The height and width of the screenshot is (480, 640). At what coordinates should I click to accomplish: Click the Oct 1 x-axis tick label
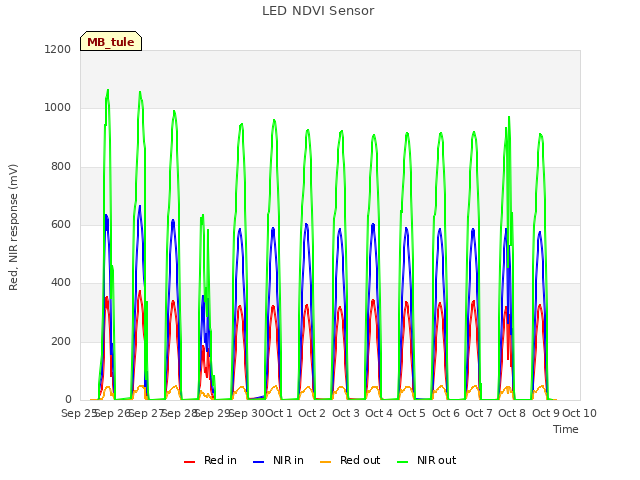[279, 413]
